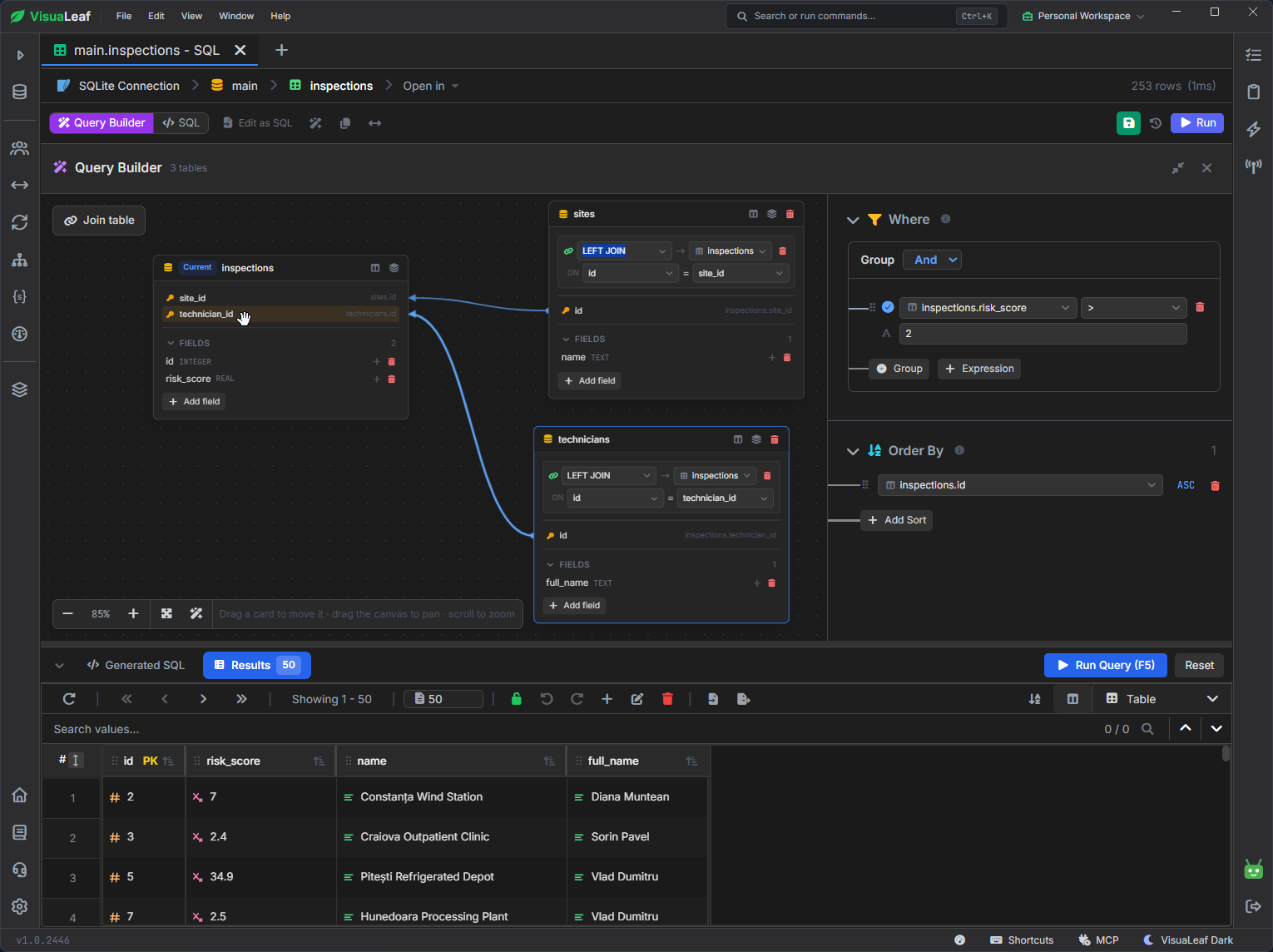1273x952 pixels.
Task: Open the database icon in left sidebar
Action: 20,92
